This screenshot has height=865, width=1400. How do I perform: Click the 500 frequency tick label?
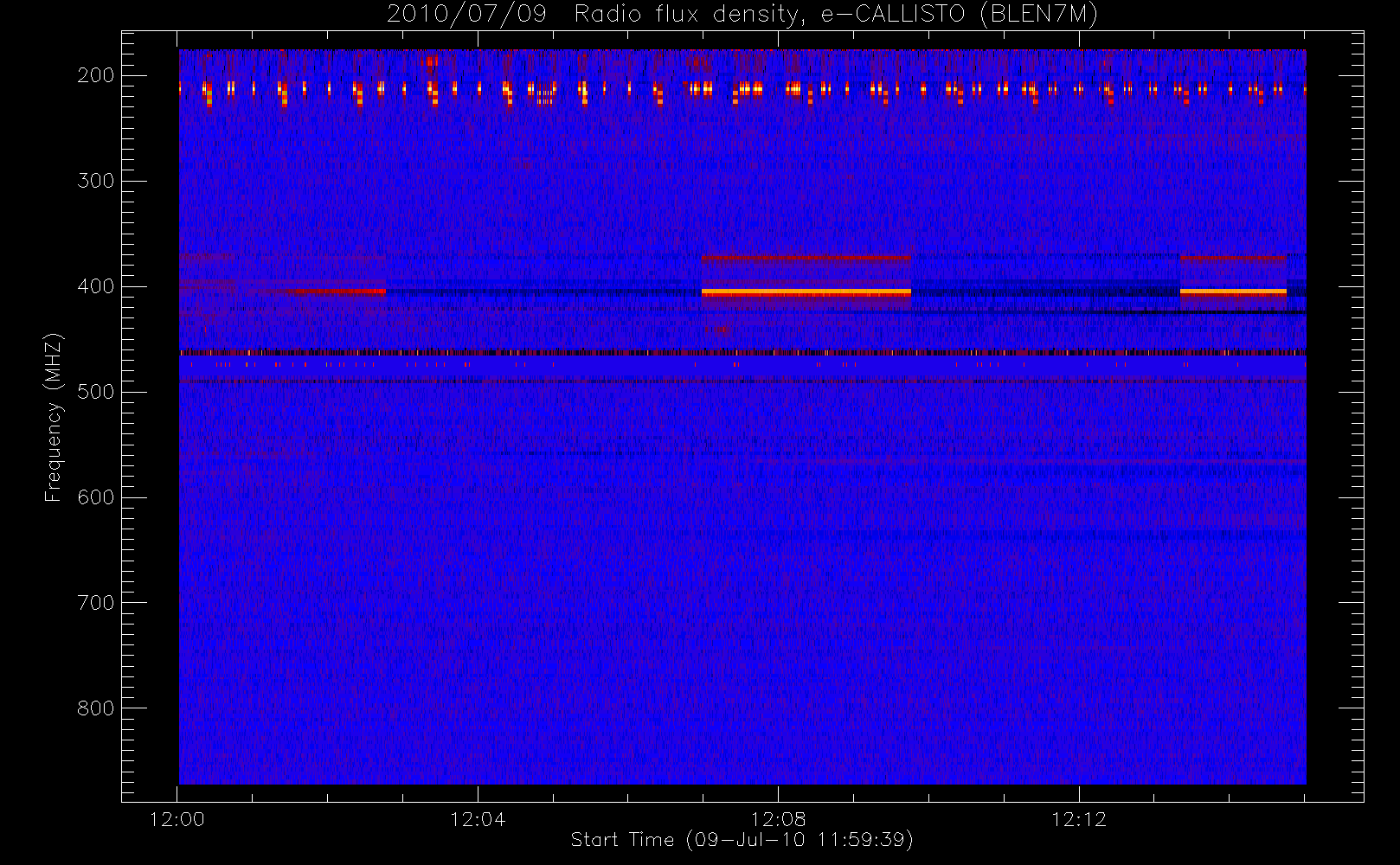coord(95,392)
